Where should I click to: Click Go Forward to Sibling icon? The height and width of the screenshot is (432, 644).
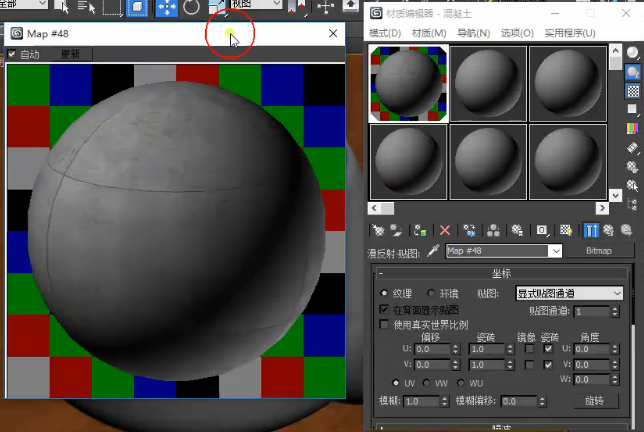click(626, 230)
